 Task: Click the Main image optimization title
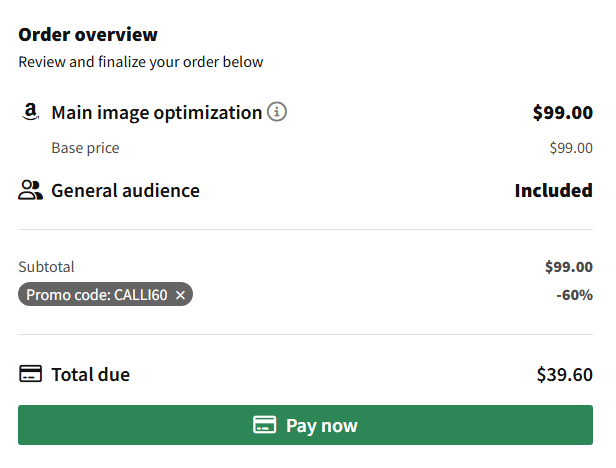click(x=157, y=113)
